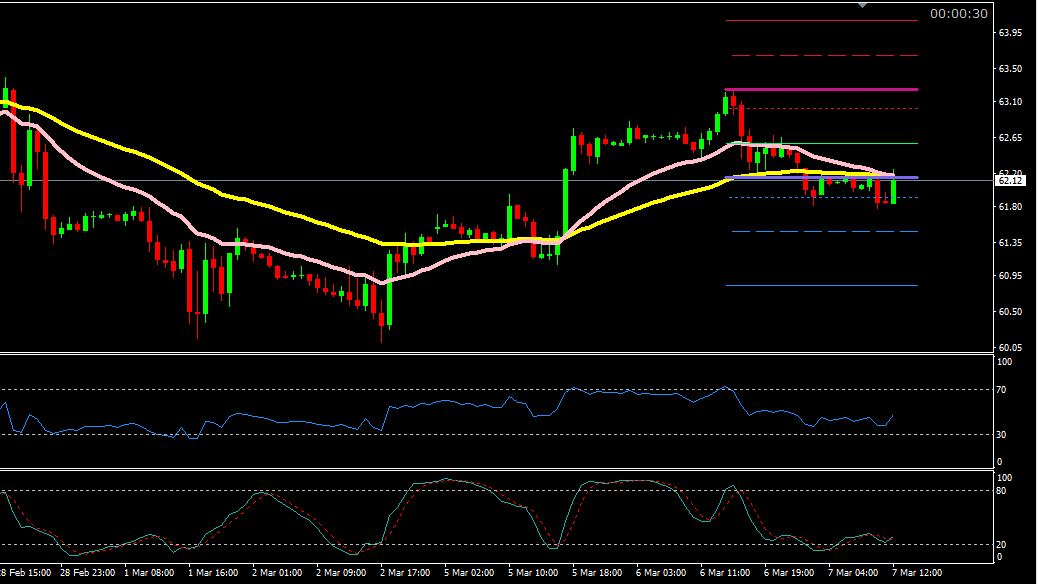Select the long-dashed red horizontal line
This screenshot has height=584, width=1038.
point(824,56)
